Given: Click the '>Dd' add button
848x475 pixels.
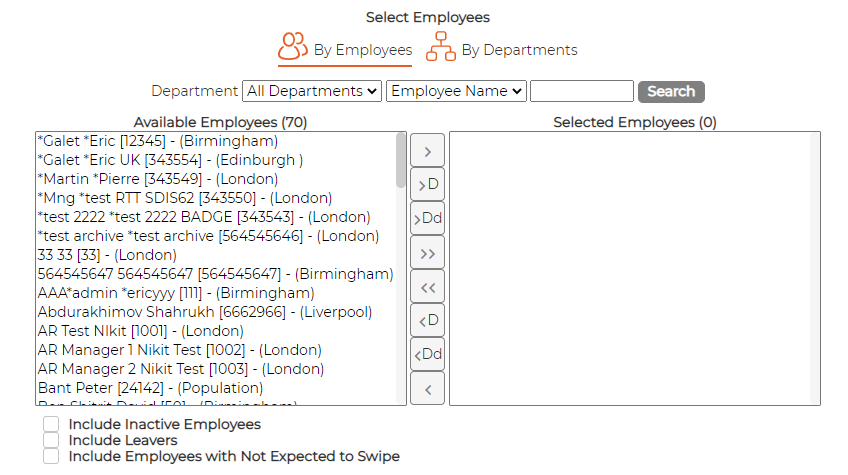Looking at the screenshot, I should pos(427,218).
